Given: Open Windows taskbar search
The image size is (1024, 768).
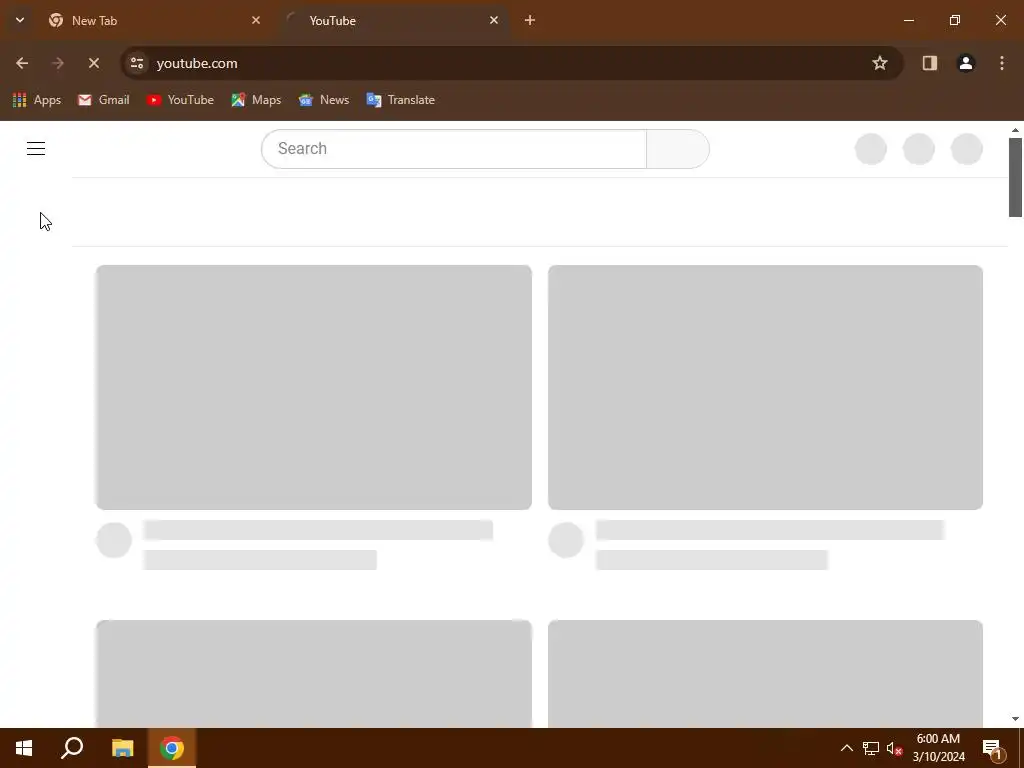Looking at the screenshot, I should coord(72,748).
